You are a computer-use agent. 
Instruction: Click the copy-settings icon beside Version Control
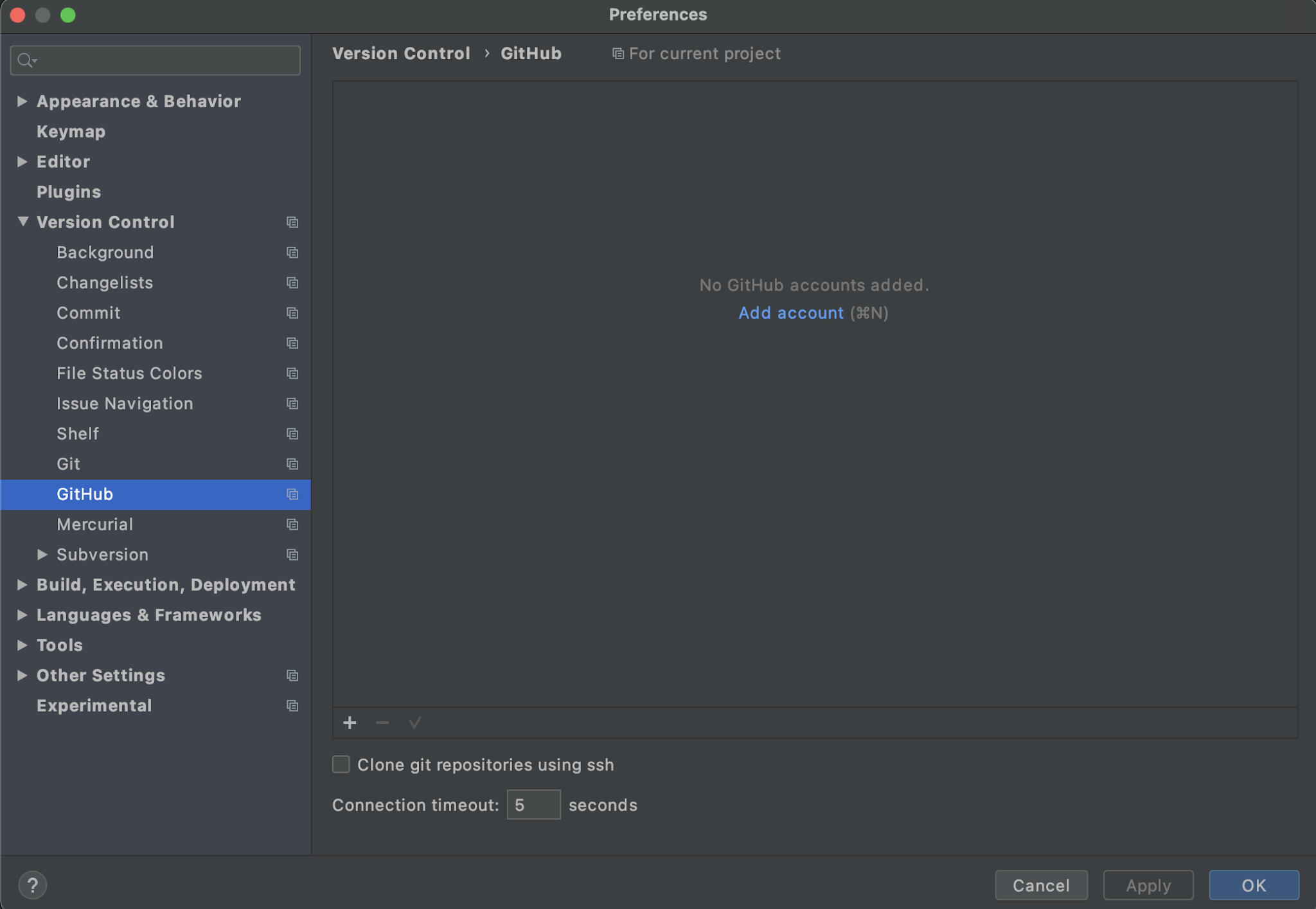292,222
